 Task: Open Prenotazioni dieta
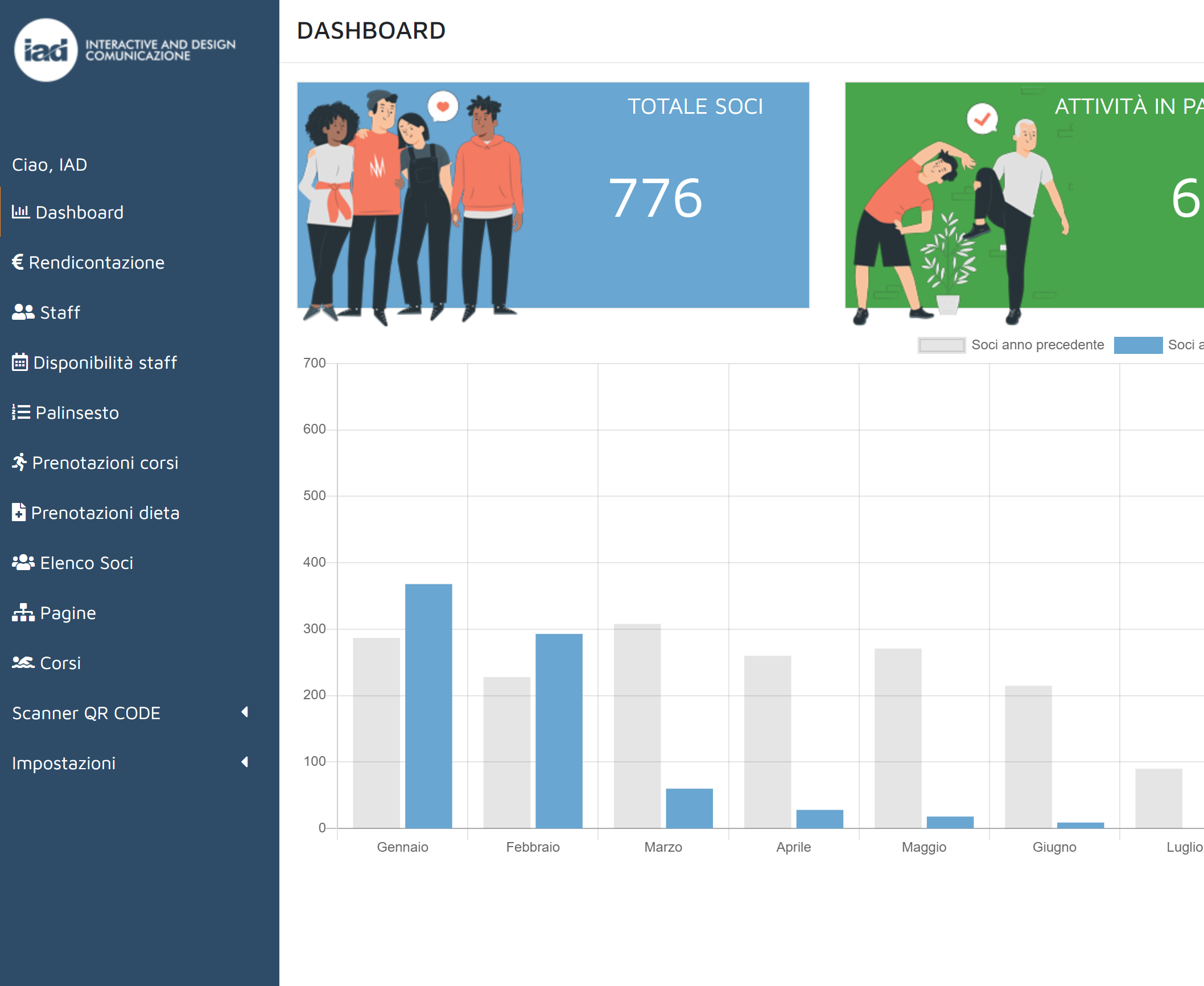(139, 512)
